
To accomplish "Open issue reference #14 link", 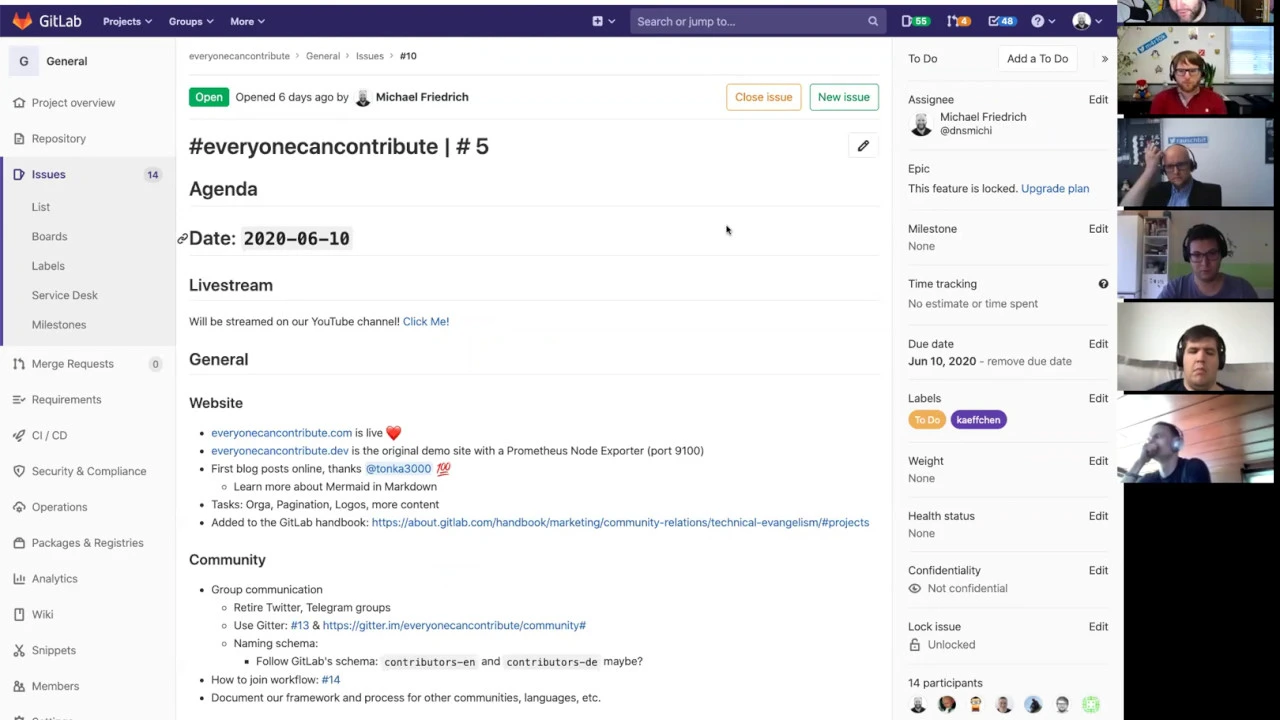I will [330, 680].
